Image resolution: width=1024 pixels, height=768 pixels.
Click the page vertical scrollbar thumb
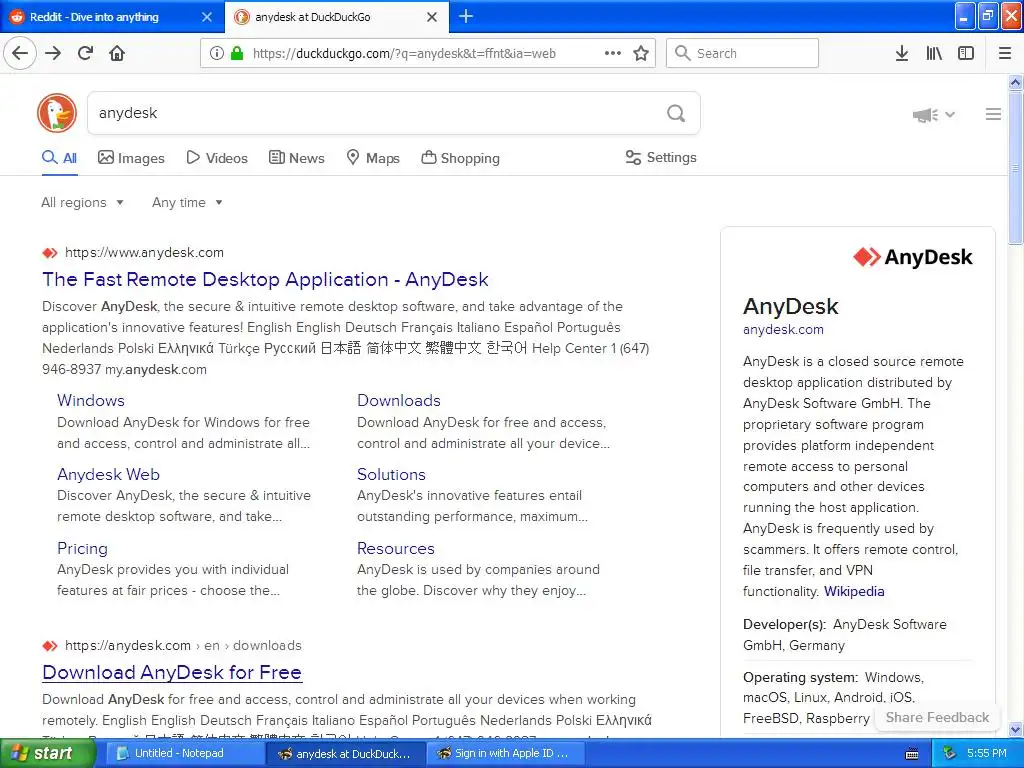[x=1015, y=168]
